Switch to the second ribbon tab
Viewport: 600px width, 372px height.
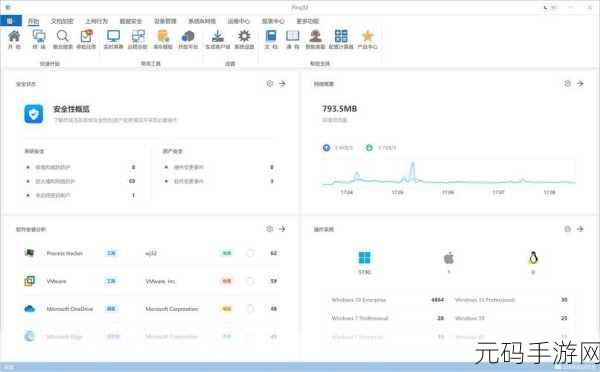pos(62,21)
